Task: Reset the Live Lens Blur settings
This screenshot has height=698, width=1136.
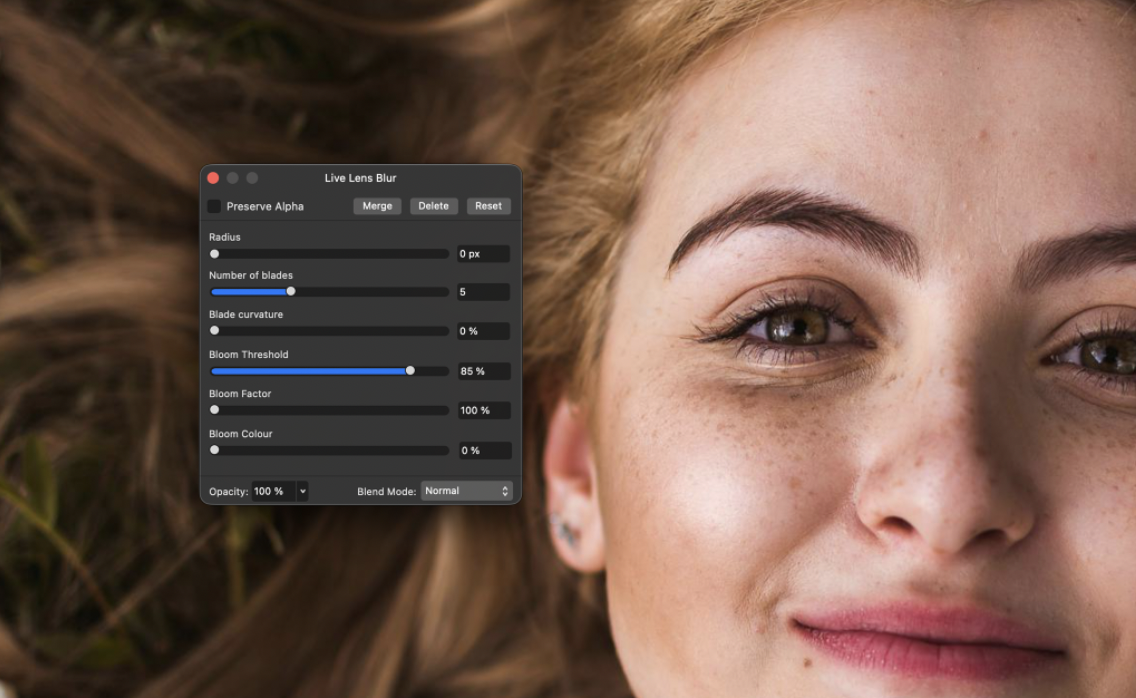Action: click(488, 206)
